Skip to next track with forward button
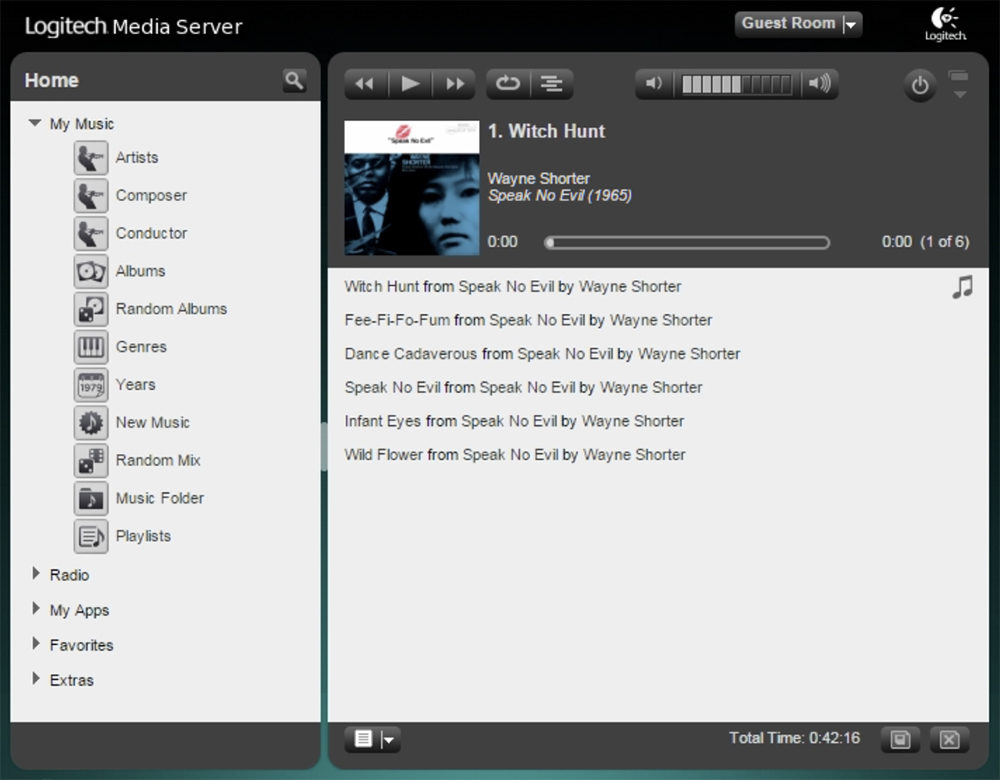The image size is (1000, 780). [454, 84]
